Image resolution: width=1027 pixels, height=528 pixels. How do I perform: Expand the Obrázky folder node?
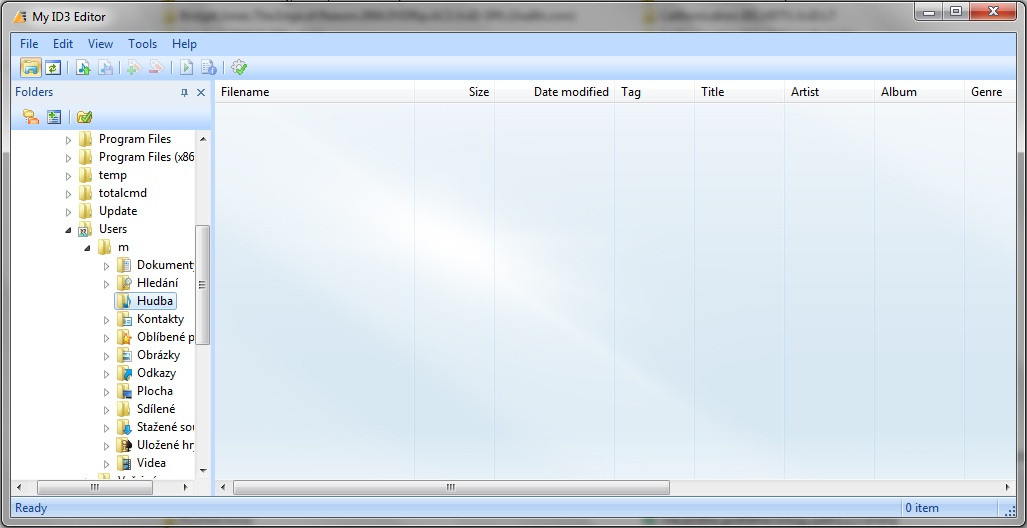click(106, 356)
